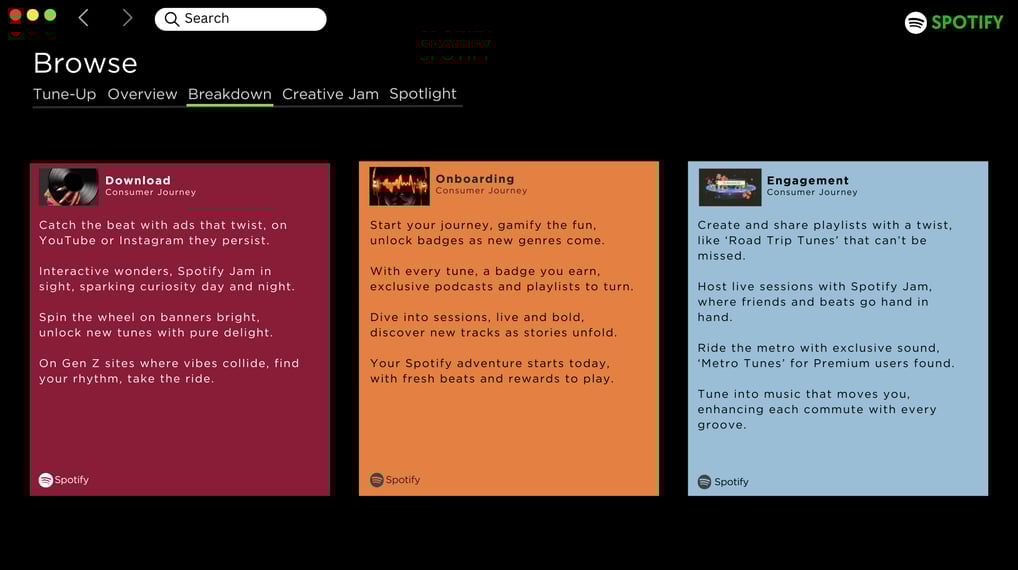Click the green maximize window button
Viewport: 1018px width, 570px height.
[50, 15]
